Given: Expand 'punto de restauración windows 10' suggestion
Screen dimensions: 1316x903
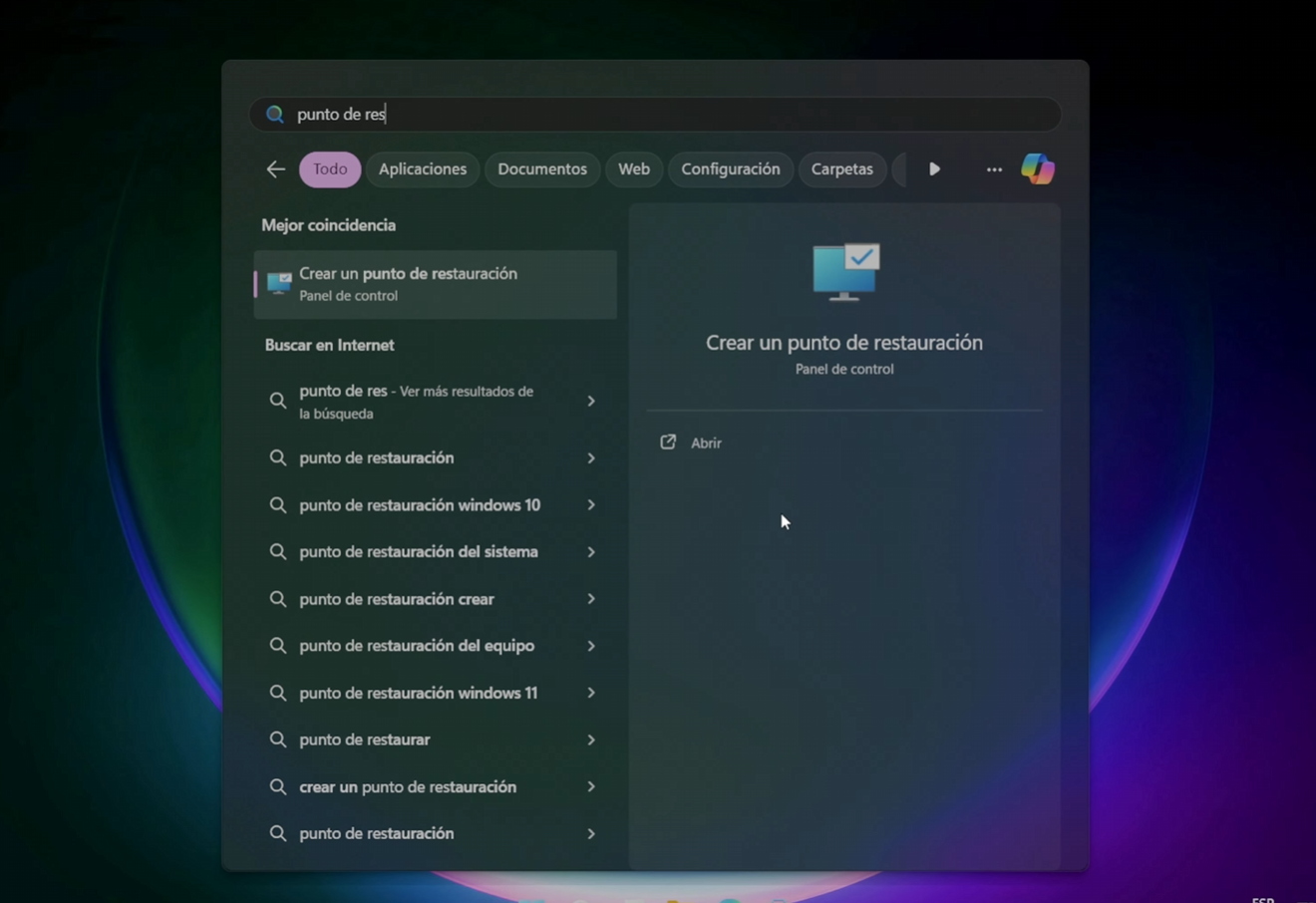Looking at the screenshot, I should [x=591, y=504].
